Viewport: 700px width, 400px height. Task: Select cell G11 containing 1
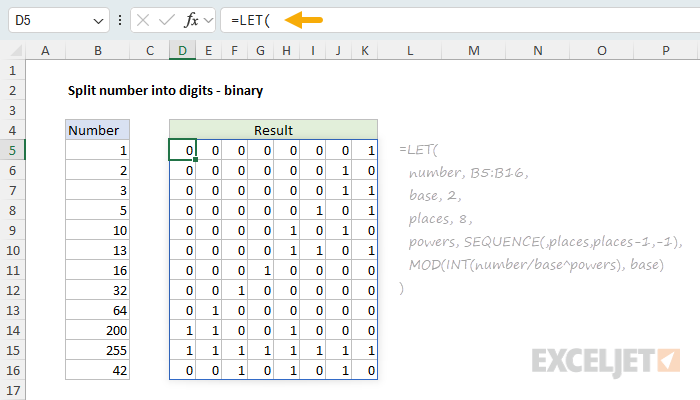point(260,271)
